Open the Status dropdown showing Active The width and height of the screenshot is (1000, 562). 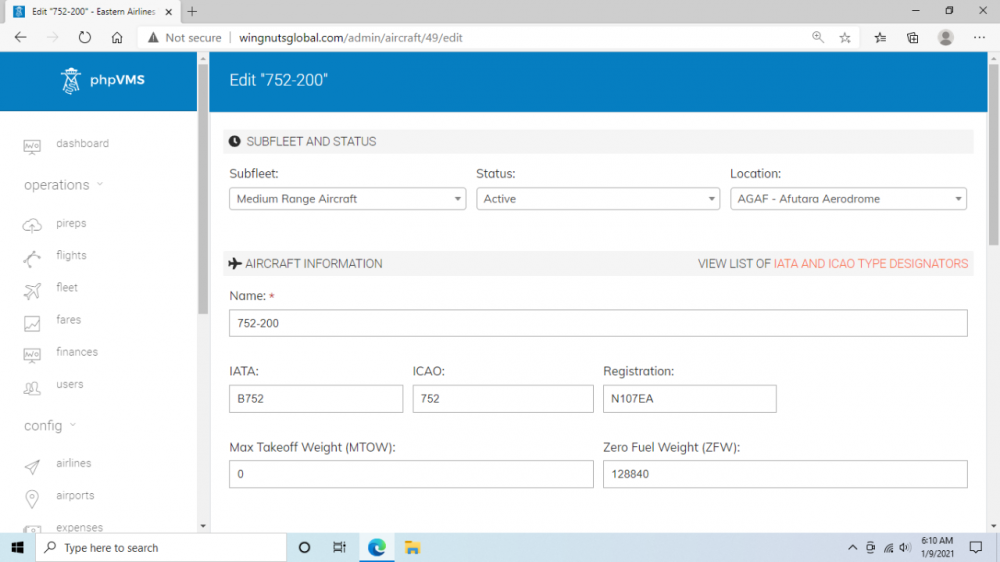click(x=597, y=199)
